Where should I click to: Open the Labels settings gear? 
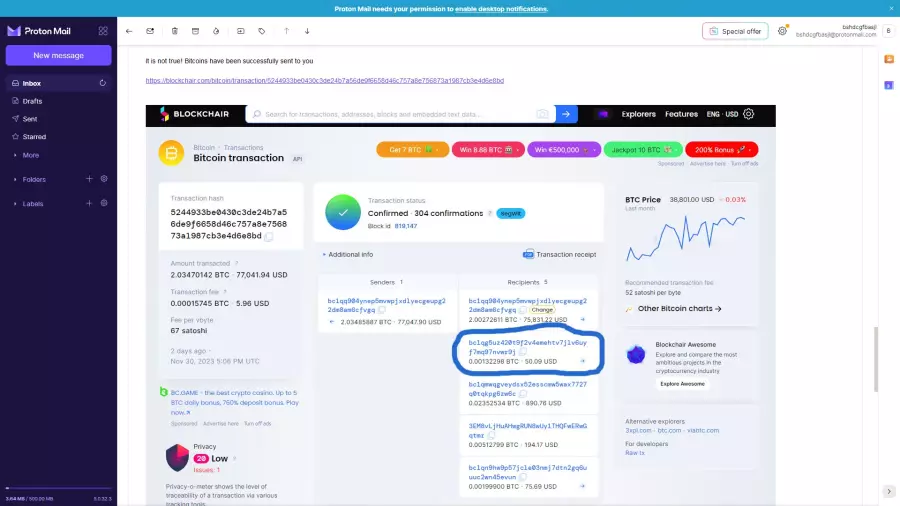coord(104,203)
